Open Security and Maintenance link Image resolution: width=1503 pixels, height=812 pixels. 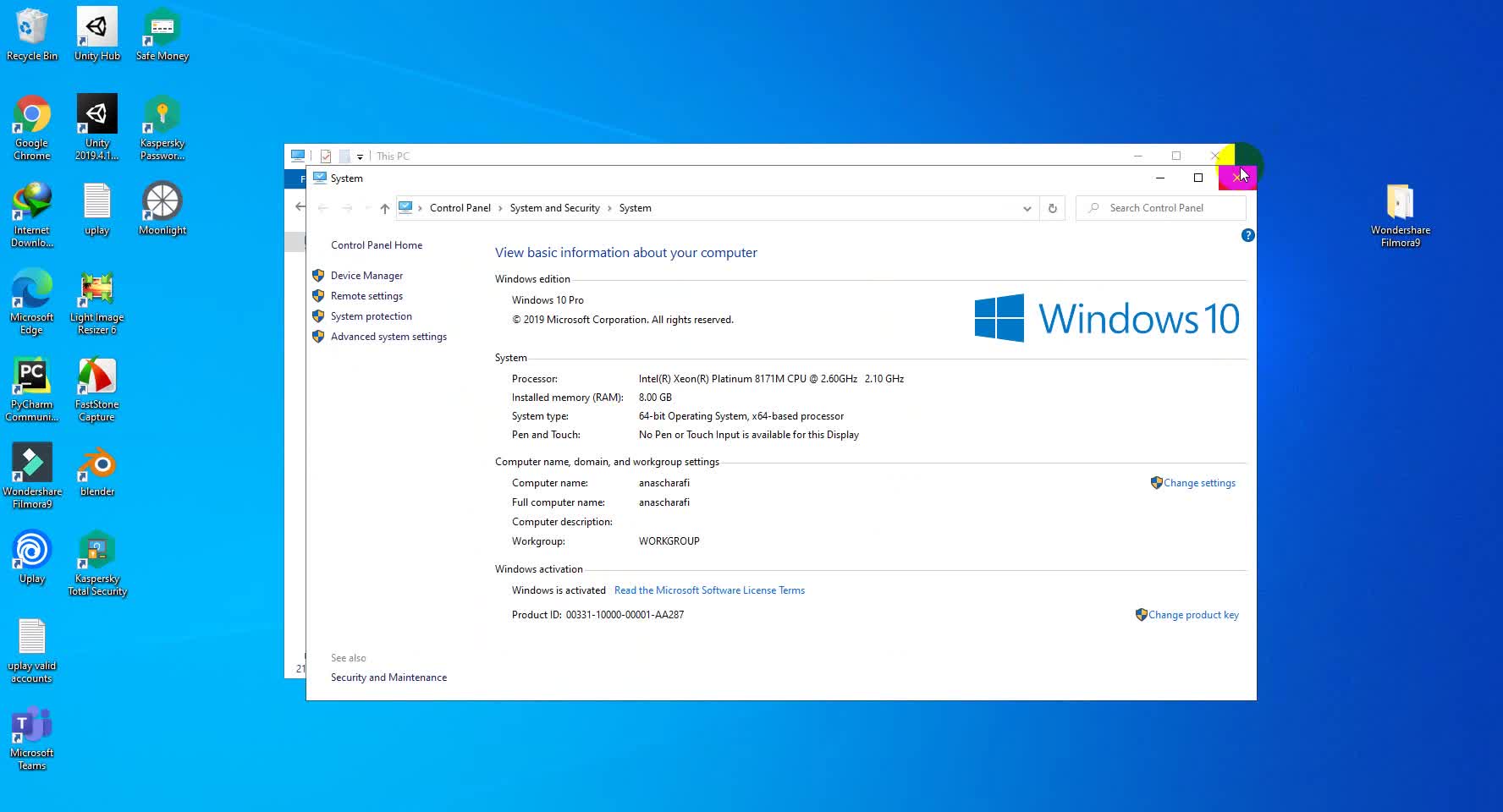coord(388,678)
